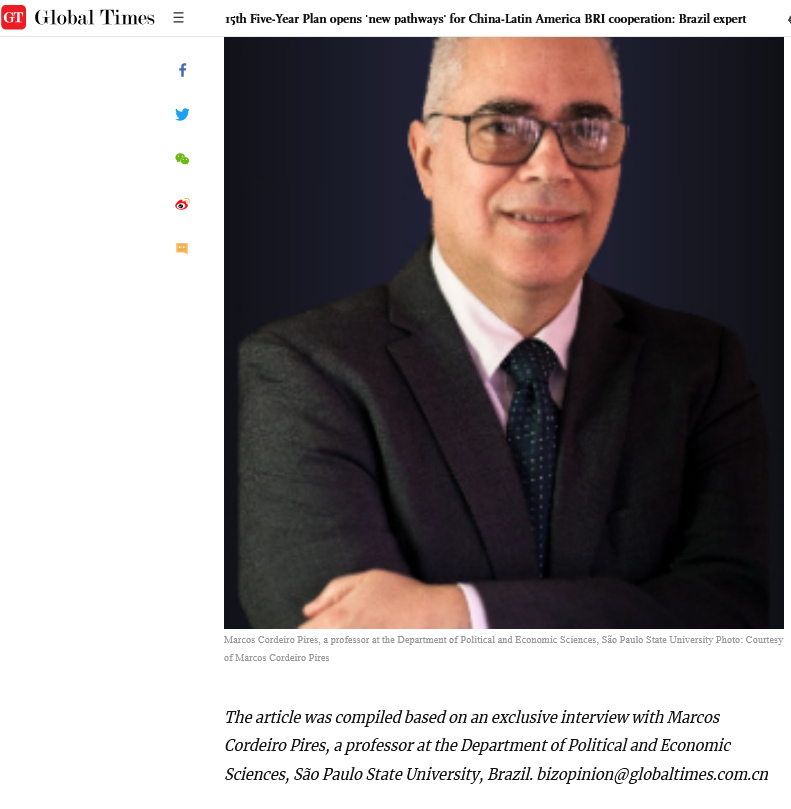791x809 pixels.
Task: Click the red GT logo icon
Action: (x=13, y=18)
